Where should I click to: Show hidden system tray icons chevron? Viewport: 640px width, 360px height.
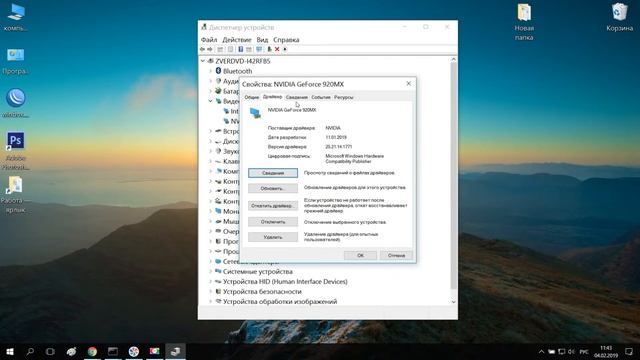pos(541,351)
